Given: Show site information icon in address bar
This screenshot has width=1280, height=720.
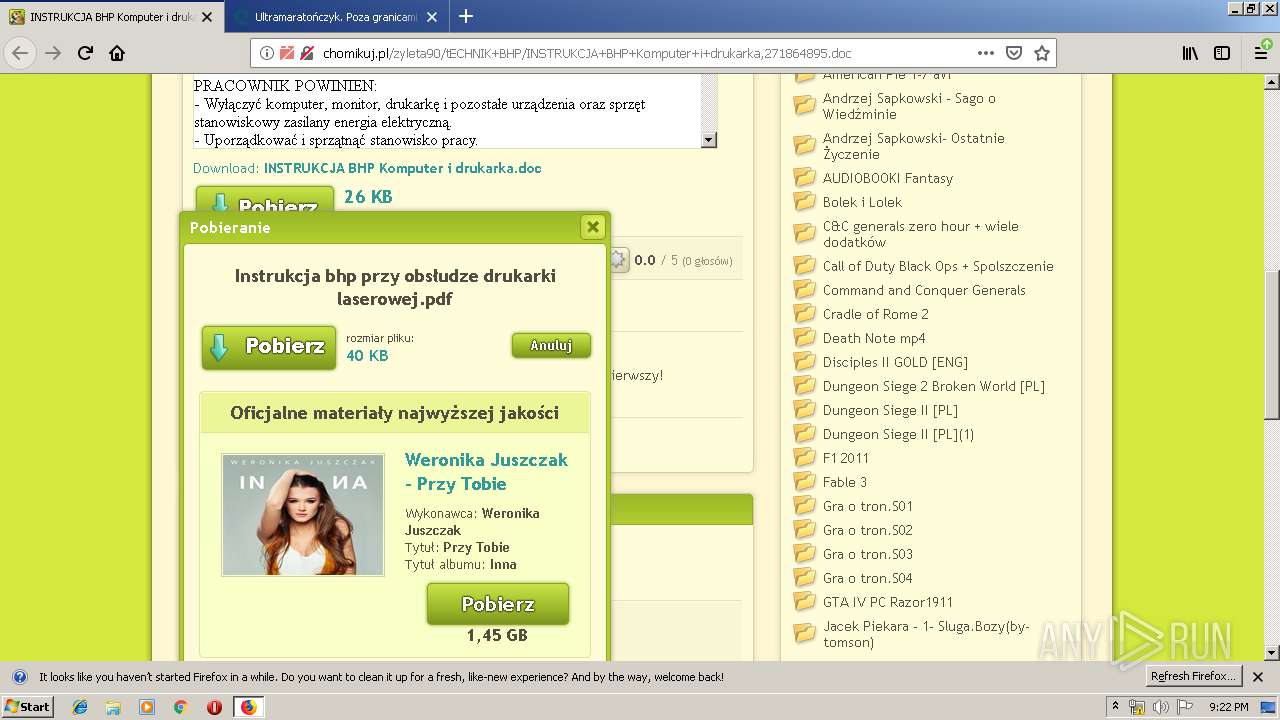Looking at the screenshot, I should (267, 53).
